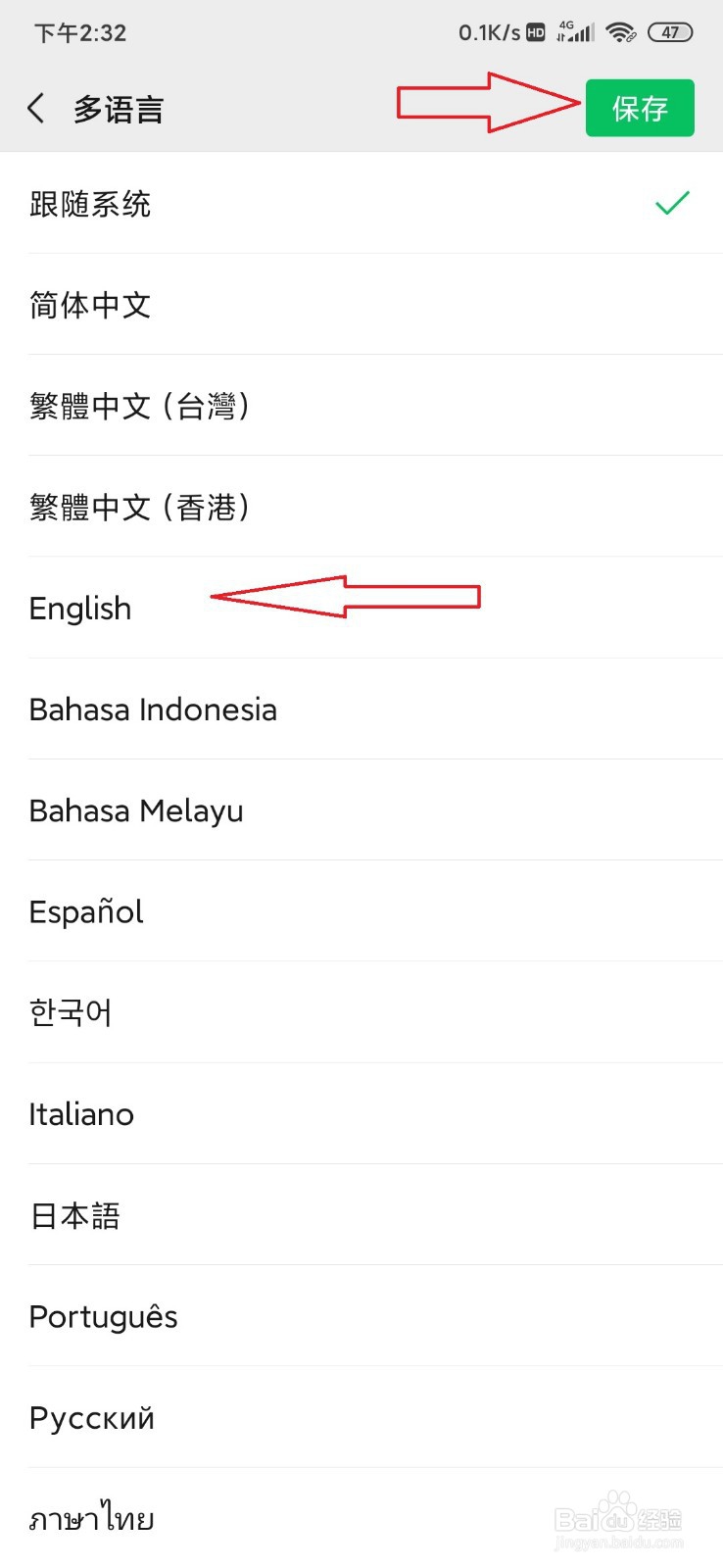Viewport: 723px width, 1568px height.
Task: Choose 한국어 Korean language
Action: pyautogui.click(x=71, y=1012)
